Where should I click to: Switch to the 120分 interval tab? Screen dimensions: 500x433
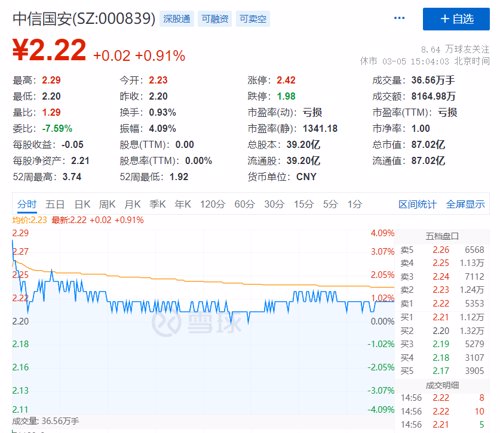pos(213,204)
